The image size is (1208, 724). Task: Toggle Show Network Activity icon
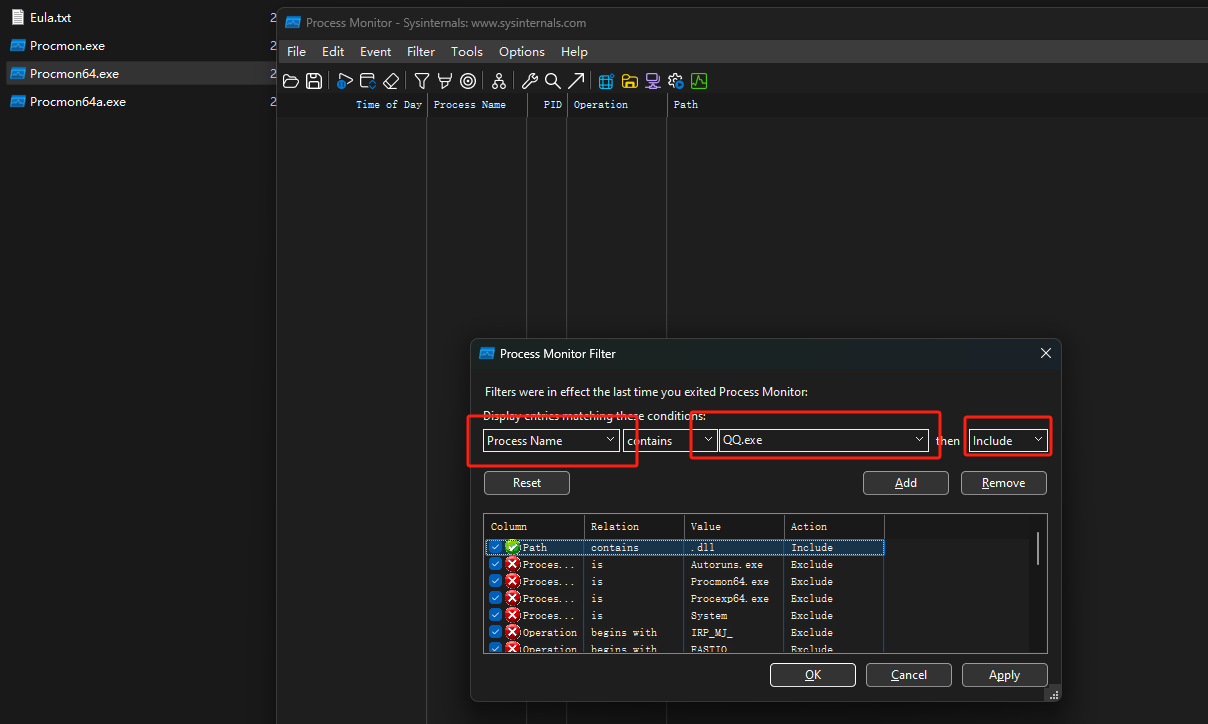[x=652, y=81]
